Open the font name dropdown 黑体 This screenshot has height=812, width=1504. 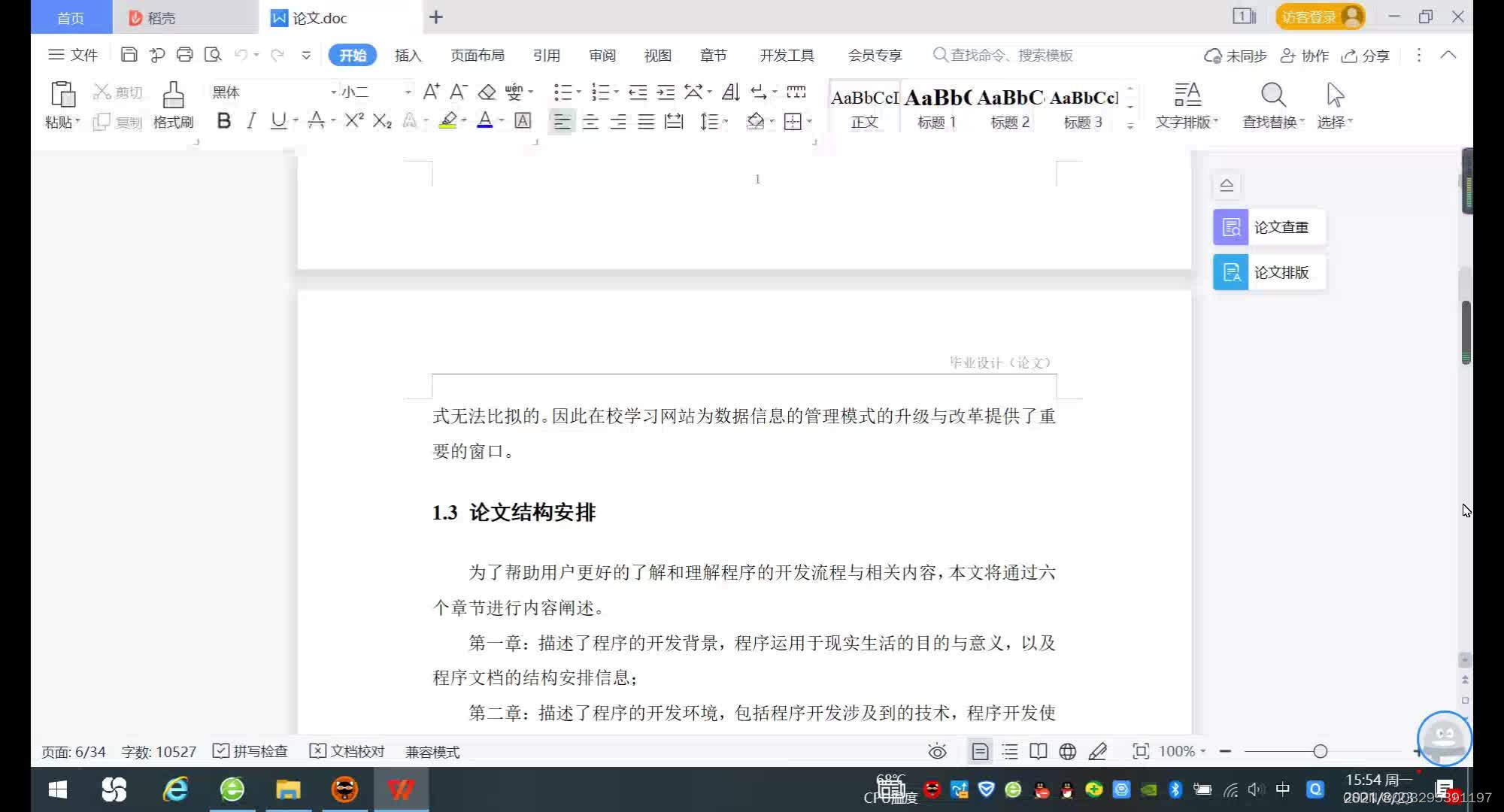[x=333, y=92]
